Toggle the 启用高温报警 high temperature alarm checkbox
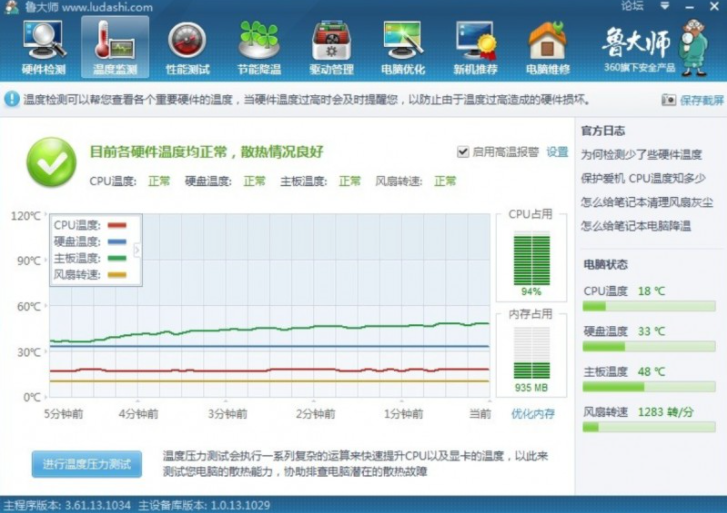This screenshot has width=727, height=513. pyautogui.click(x=463, y=152)
